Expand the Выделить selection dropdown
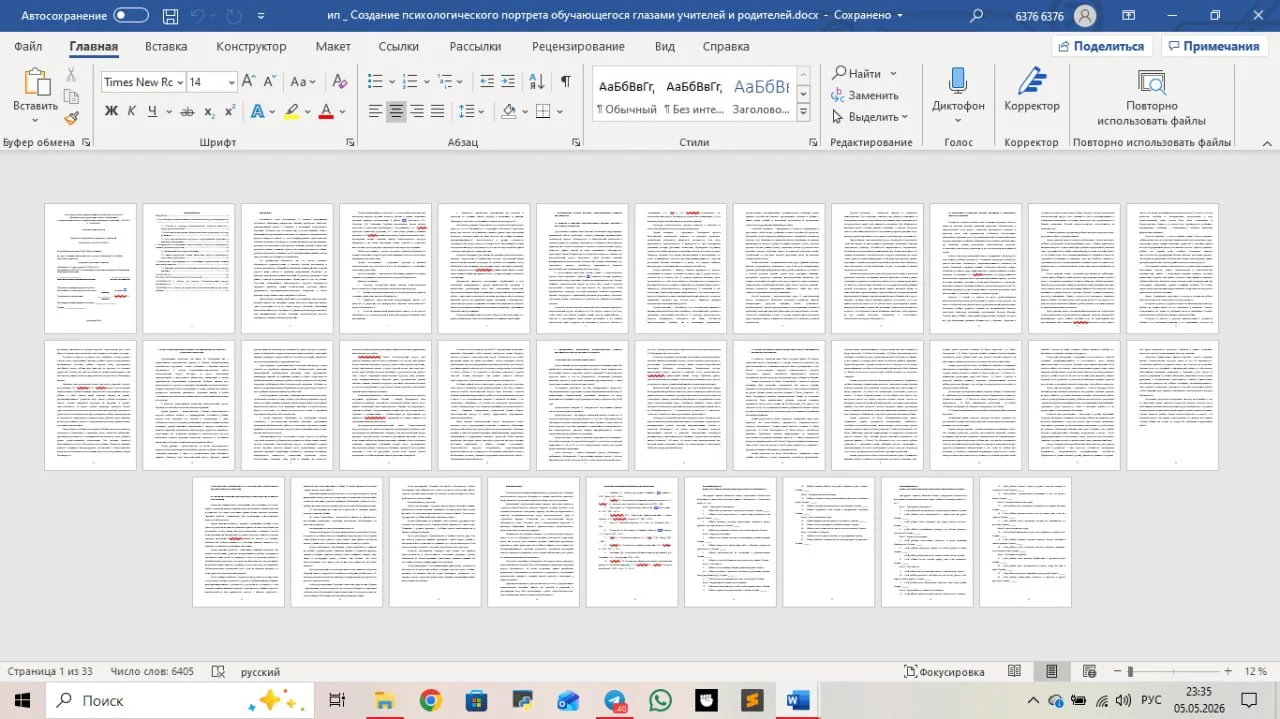This screenshot has height=719, width=1280. click(x=870, y=117)
